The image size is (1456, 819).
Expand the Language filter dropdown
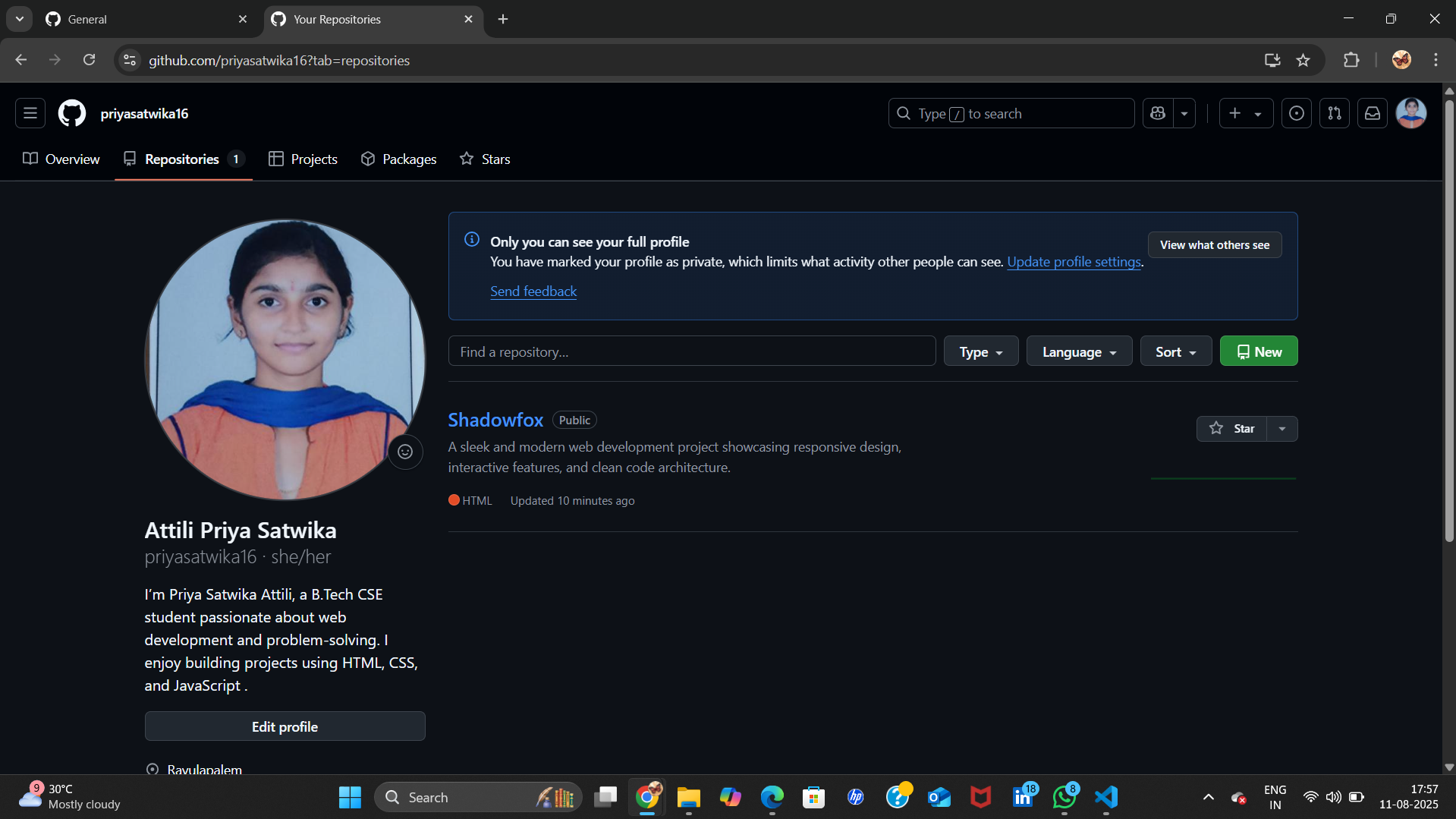click(1079, 351)
